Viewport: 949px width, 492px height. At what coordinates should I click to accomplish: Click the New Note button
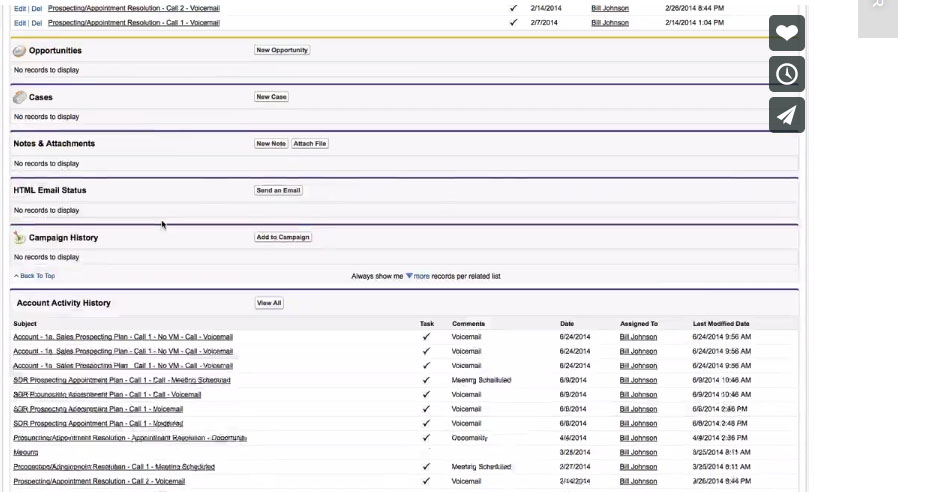[271, 143]
